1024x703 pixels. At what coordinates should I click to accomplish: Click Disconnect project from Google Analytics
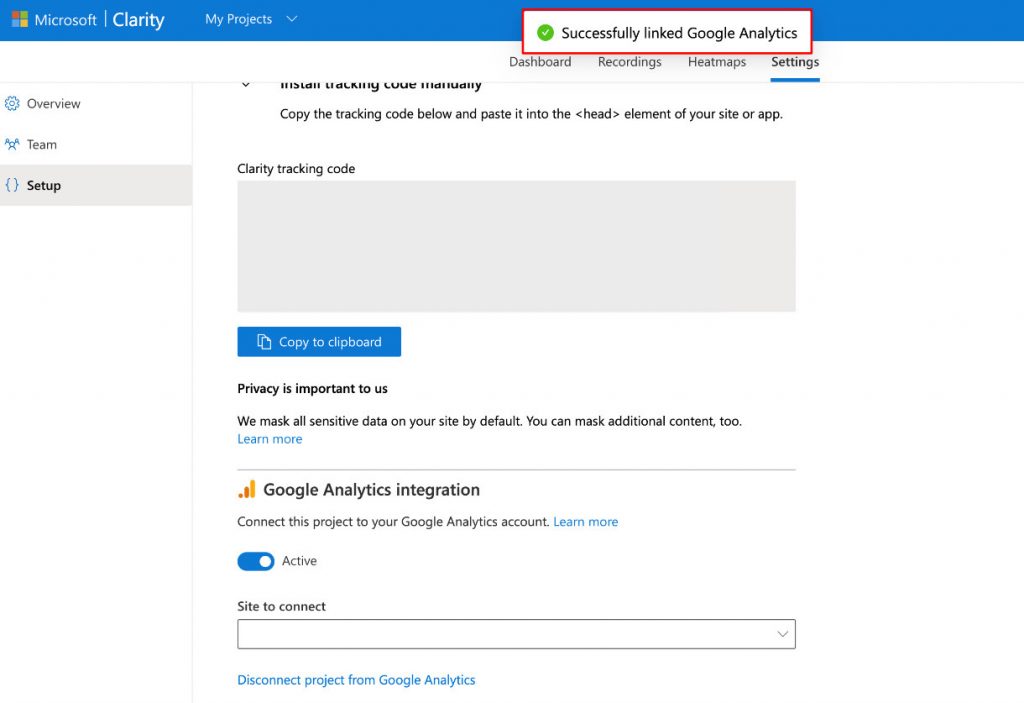(x=356, y=679)
